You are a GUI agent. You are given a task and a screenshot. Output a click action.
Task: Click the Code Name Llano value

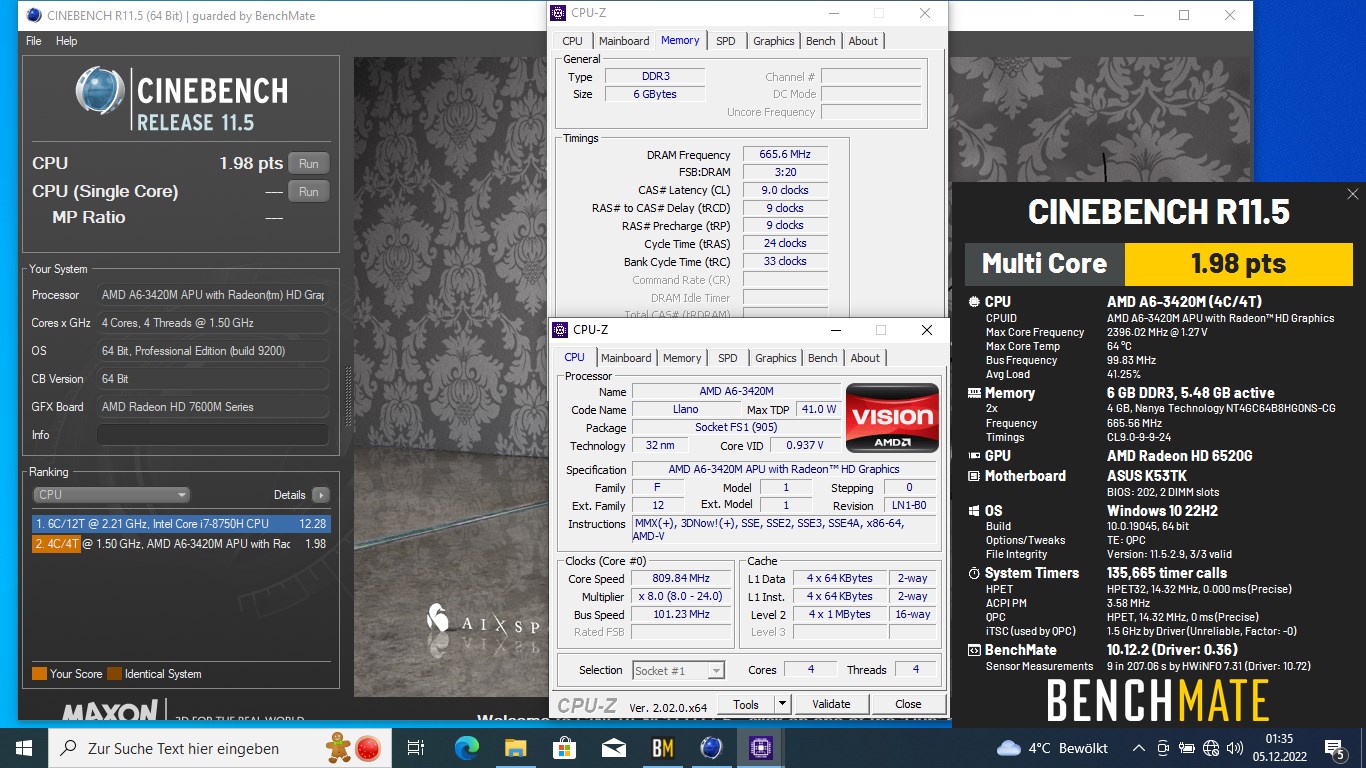coord(686,409)
